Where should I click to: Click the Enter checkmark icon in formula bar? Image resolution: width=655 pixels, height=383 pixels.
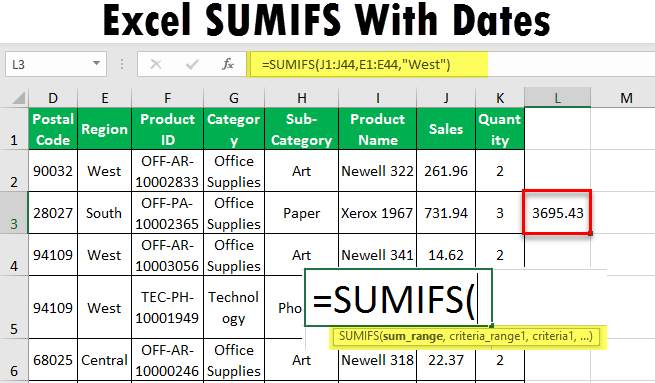point(192,64)
